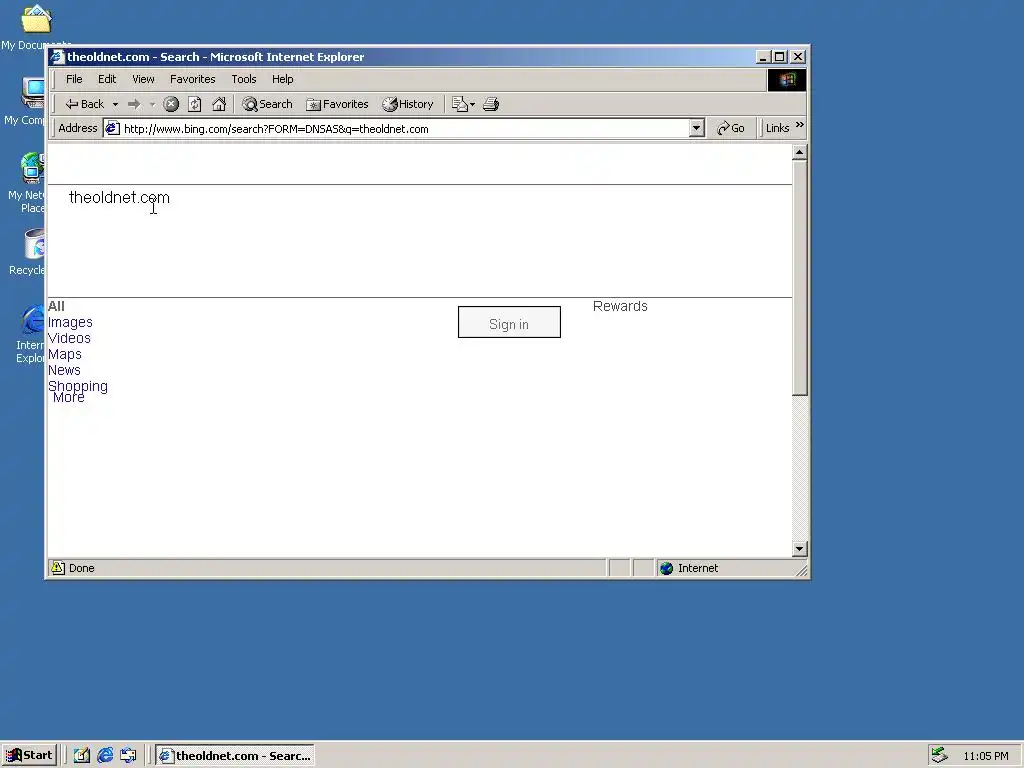Launch Internet Explorer from quick launch

pos(105,756)
